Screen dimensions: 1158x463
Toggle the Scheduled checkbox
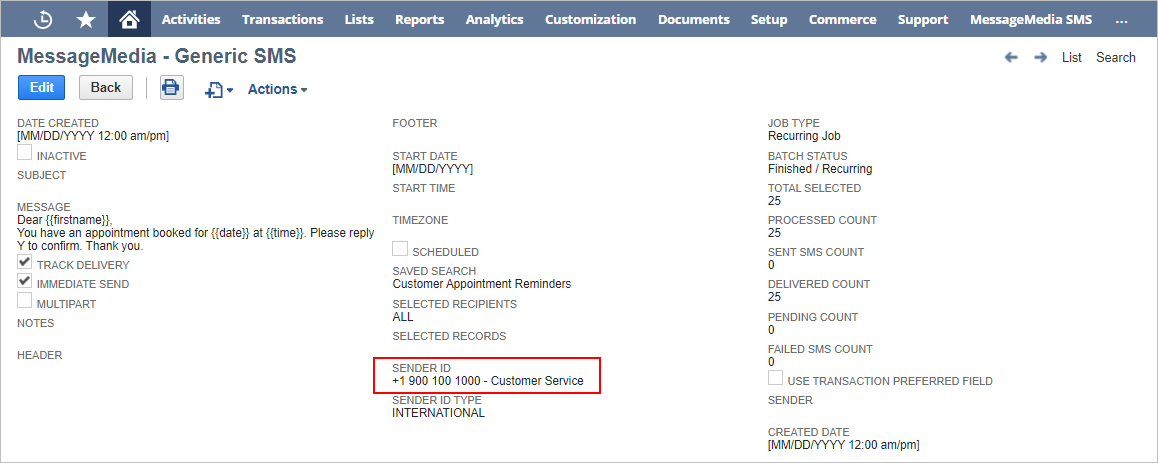(x=400, y=249)
